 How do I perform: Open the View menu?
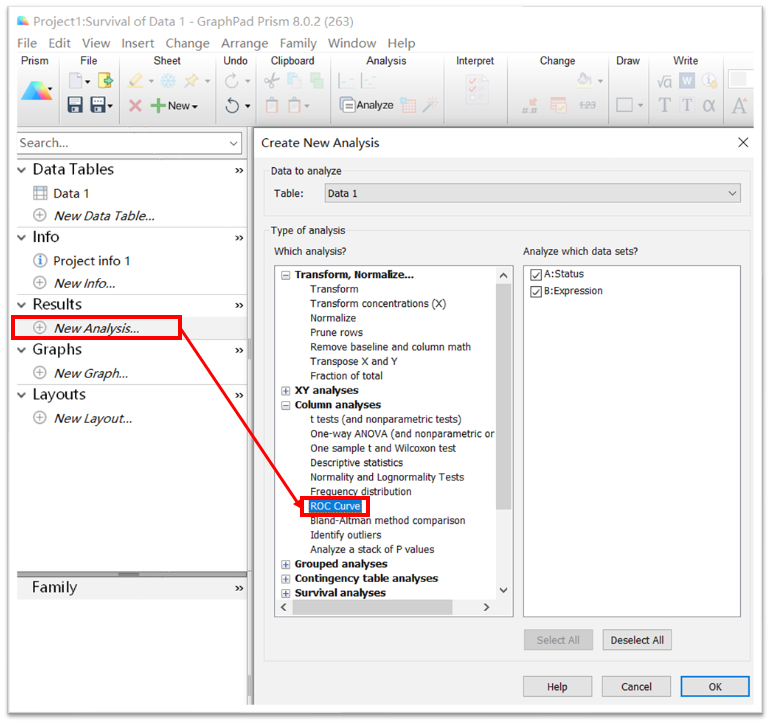96,43
